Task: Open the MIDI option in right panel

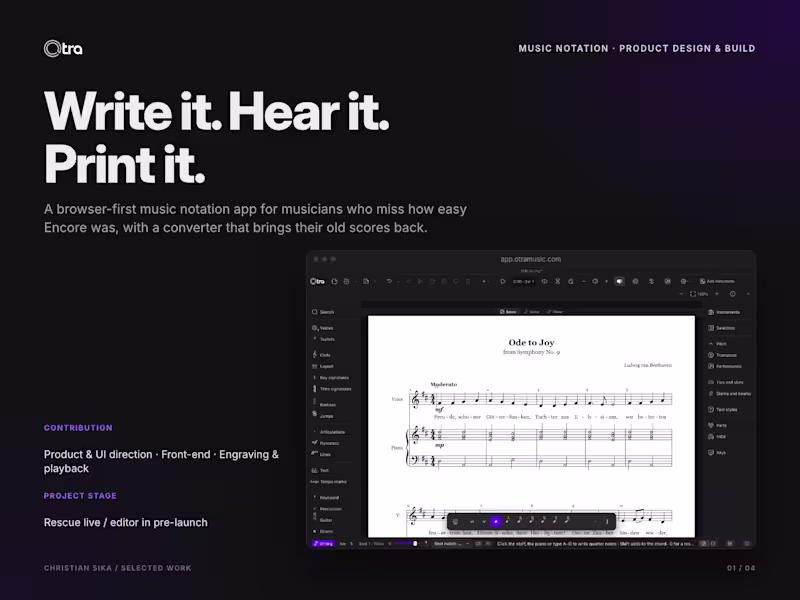Action: coord(717,436)
